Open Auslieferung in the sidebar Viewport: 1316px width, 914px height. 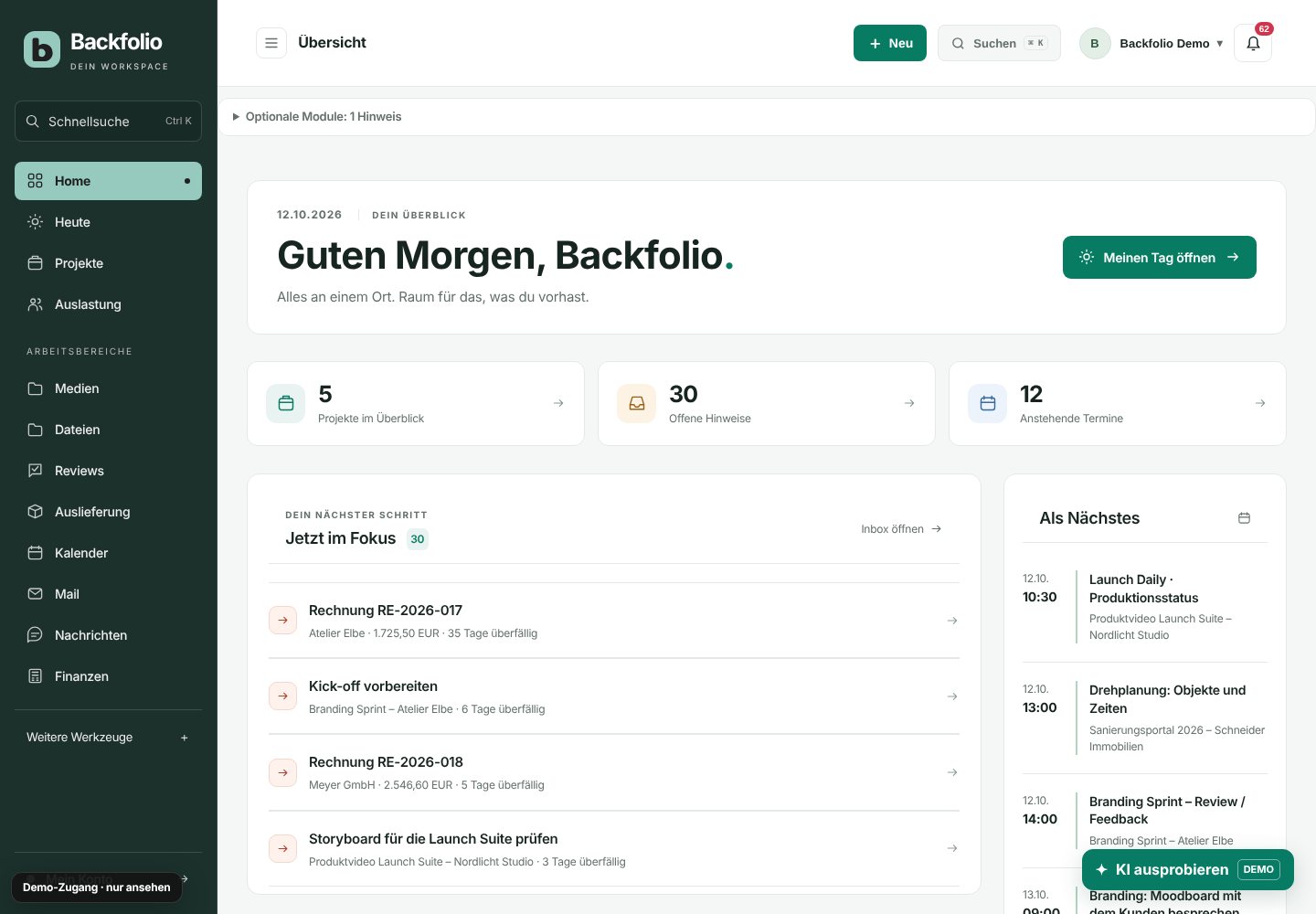[108, 512]
